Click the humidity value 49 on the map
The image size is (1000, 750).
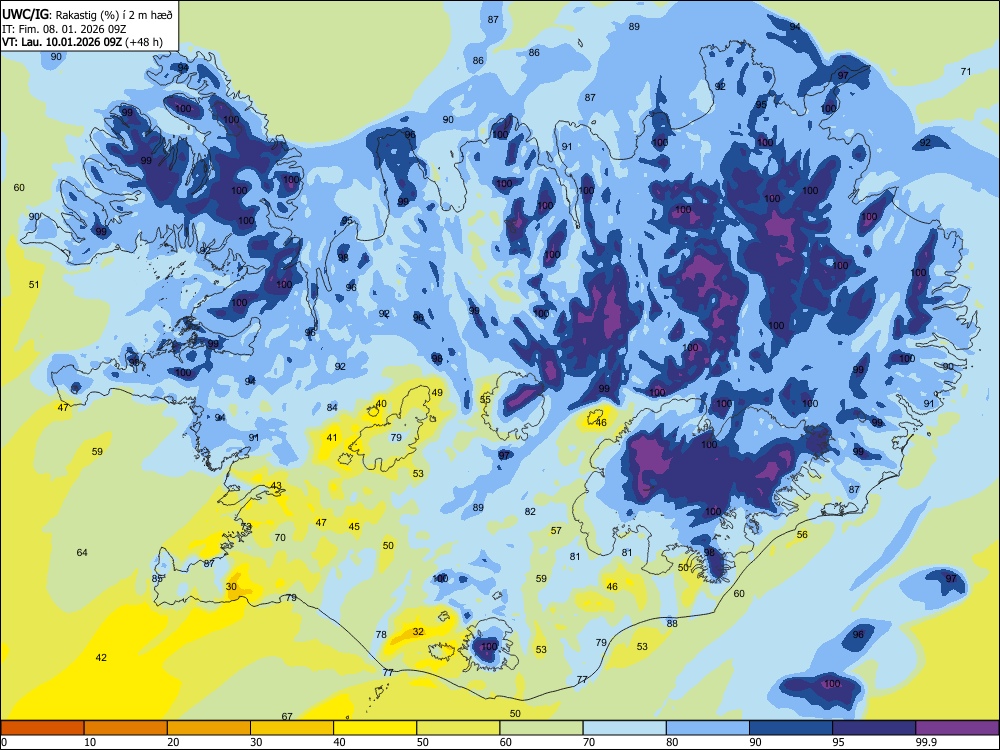click(x=437, y=392)
